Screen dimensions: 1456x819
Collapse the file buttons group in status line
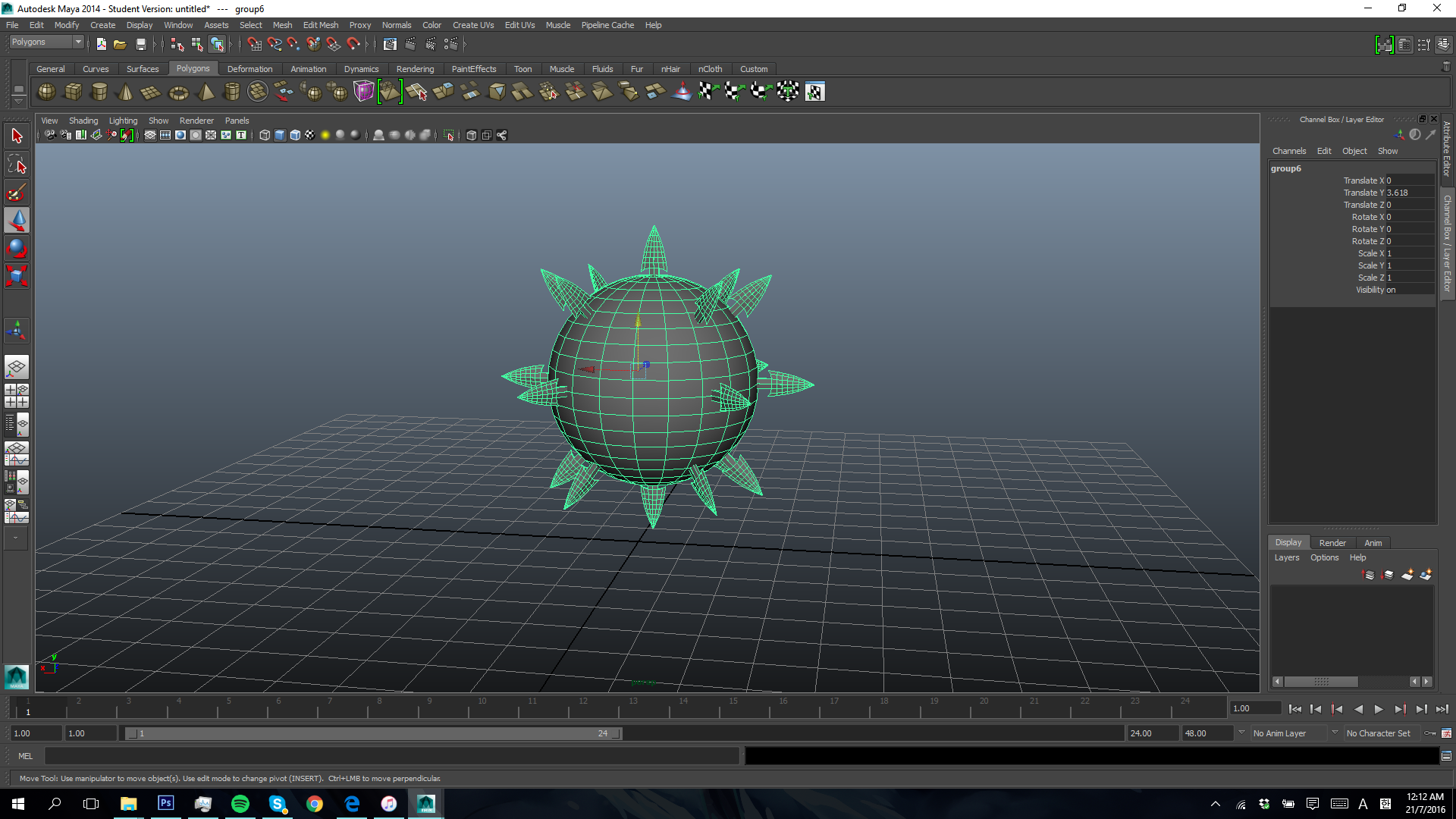[x=89, y=44]
